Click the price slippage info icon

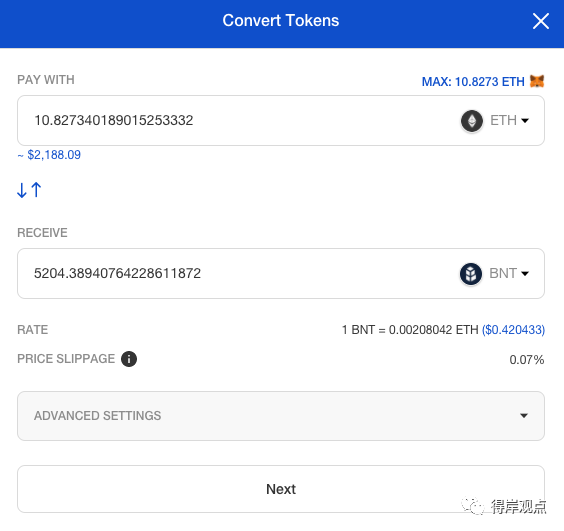point(129,359)
